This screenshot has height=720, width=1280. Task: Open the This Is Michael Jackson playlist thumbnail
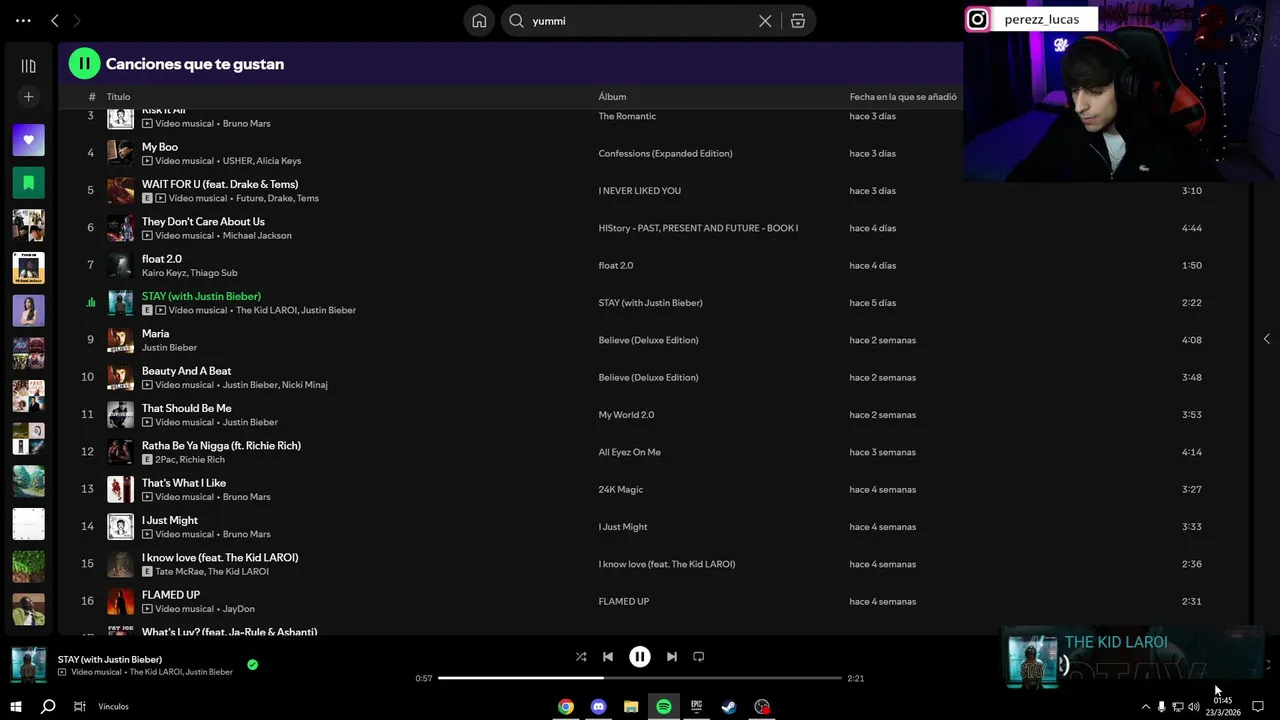28,268
